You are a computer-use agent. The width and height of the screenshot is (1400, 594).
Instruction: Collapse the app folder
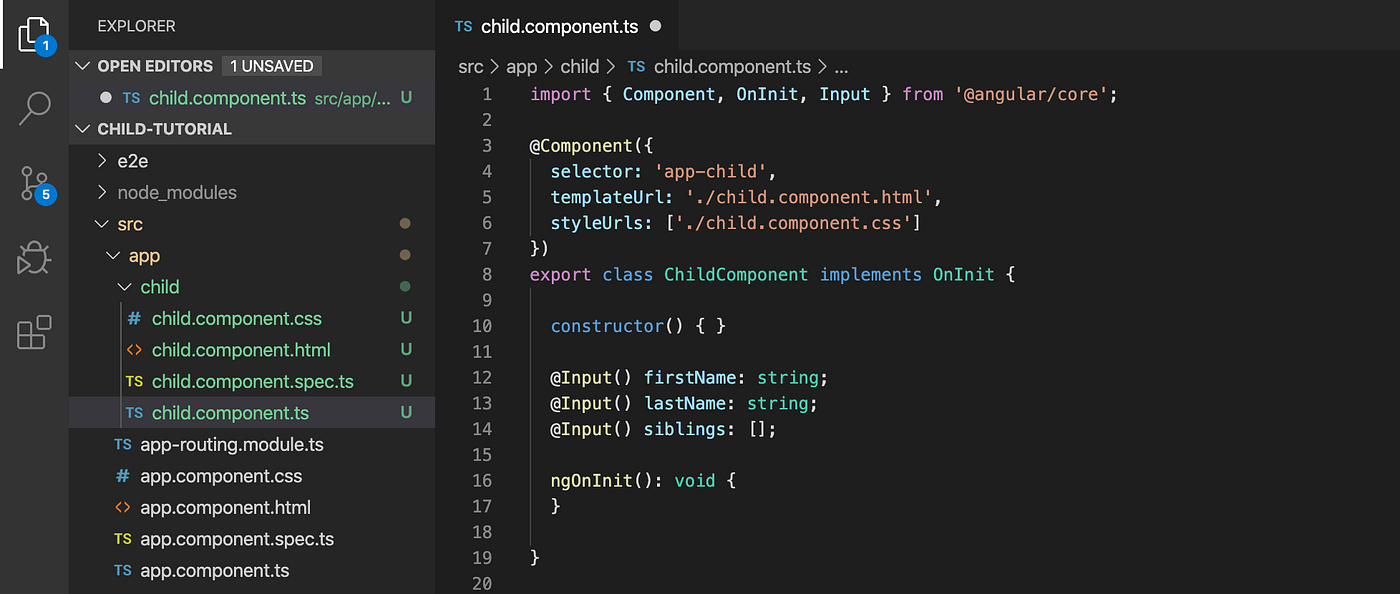[x=251, y=256]
